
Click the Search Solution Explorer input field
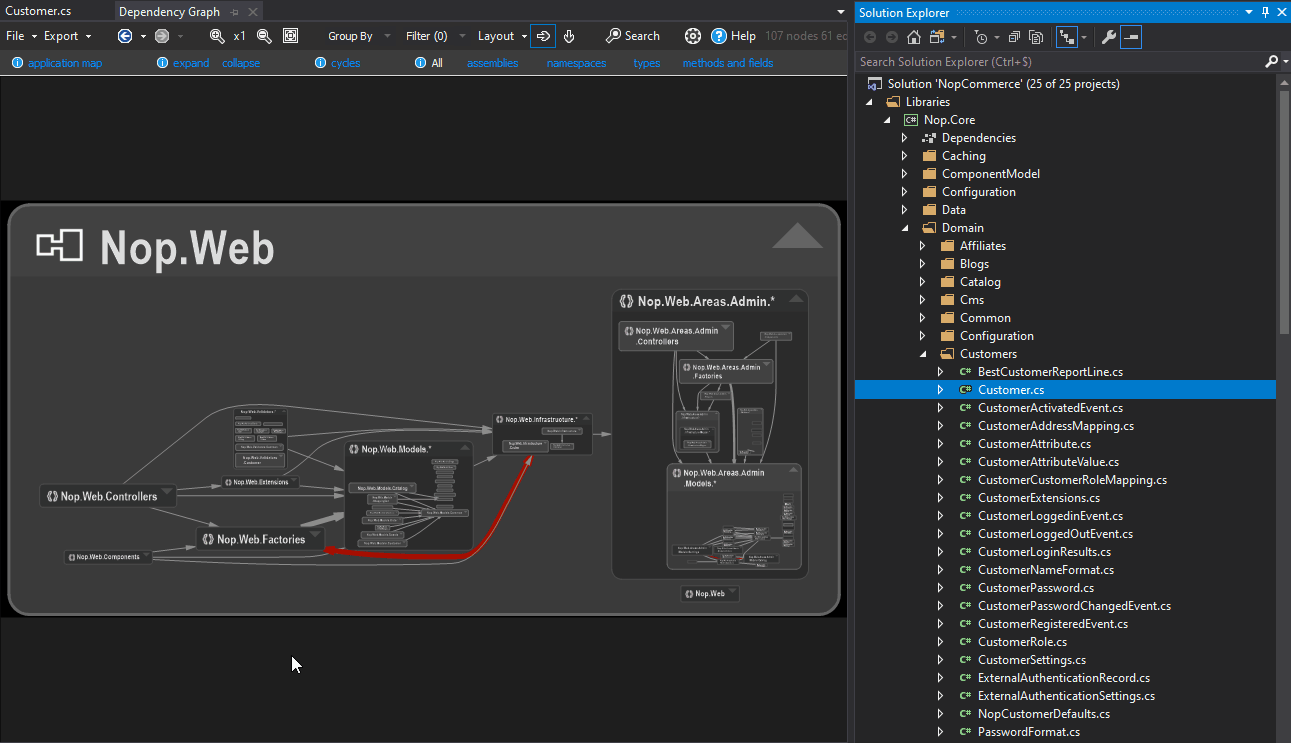pos(1058,62)
